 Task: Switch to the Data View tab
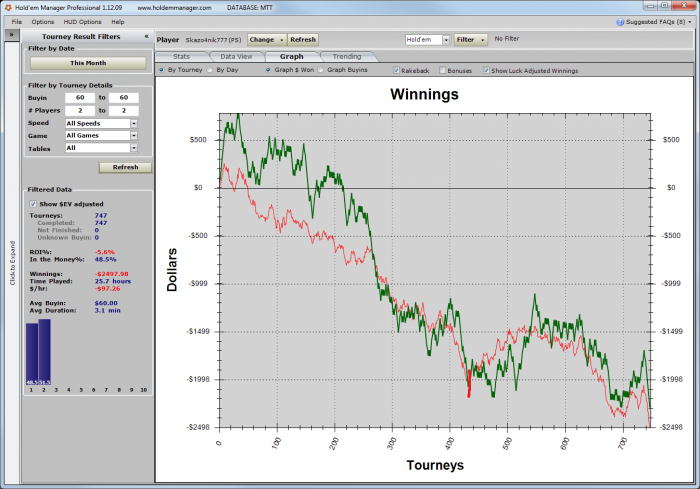[x=236, y=57]
